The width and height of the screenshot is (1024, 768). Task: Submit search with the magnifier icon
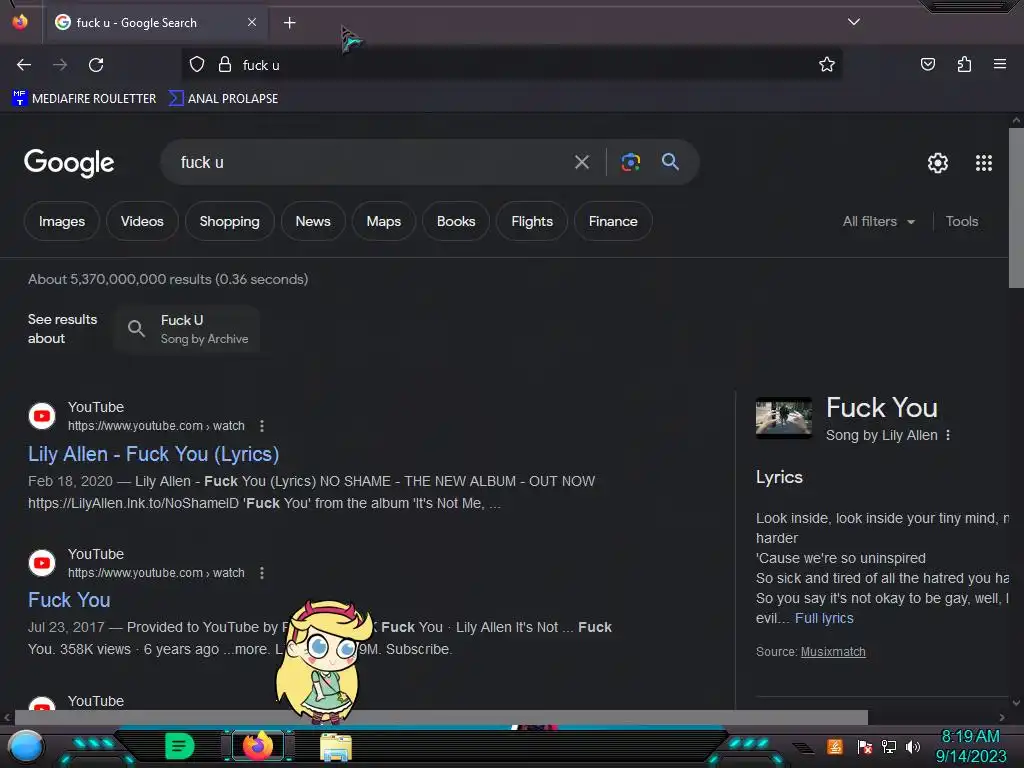point(670,161)
